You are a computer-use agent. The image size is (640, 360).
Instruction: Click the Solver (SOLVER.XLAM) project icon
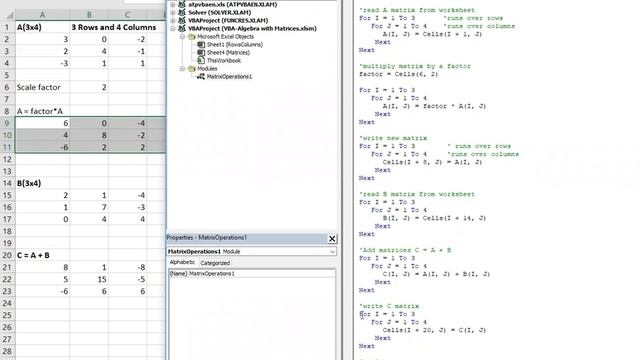point(182,13)
